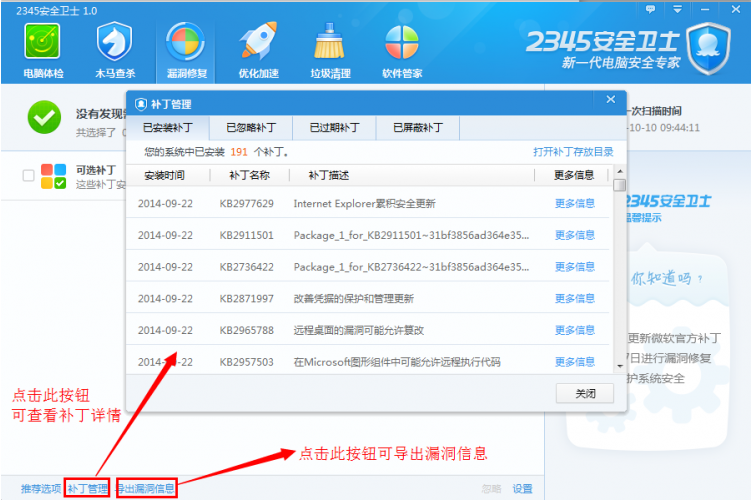Viewport: 752px width, 502px height.
Task: Sort by the 安装时间 column header
Action: coord(164,175)
